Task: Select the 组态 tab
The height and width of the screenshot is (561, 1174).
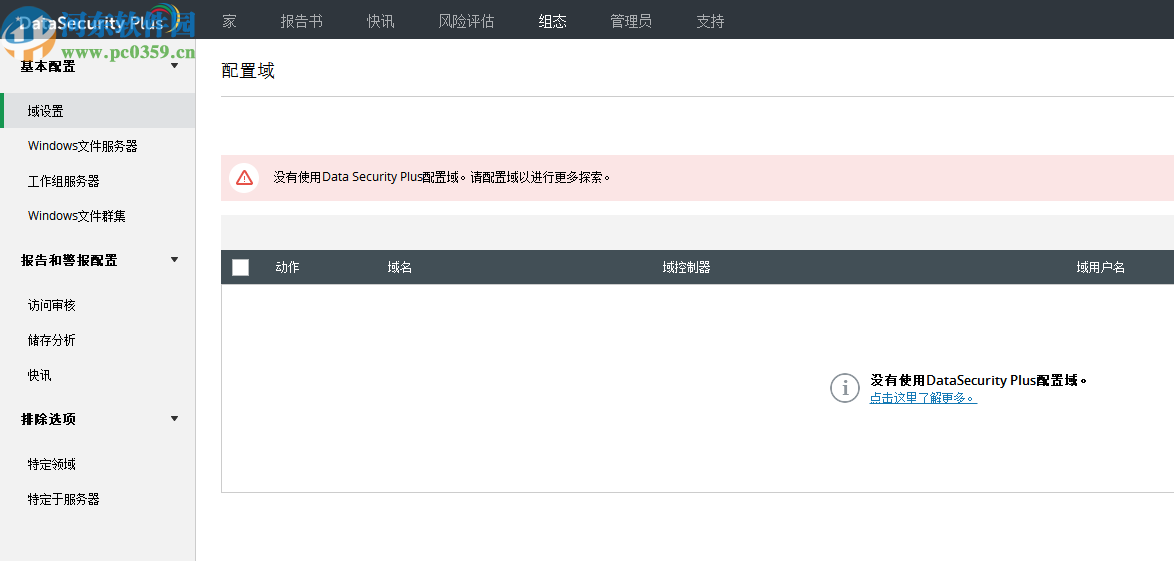Action: (553, 21)
